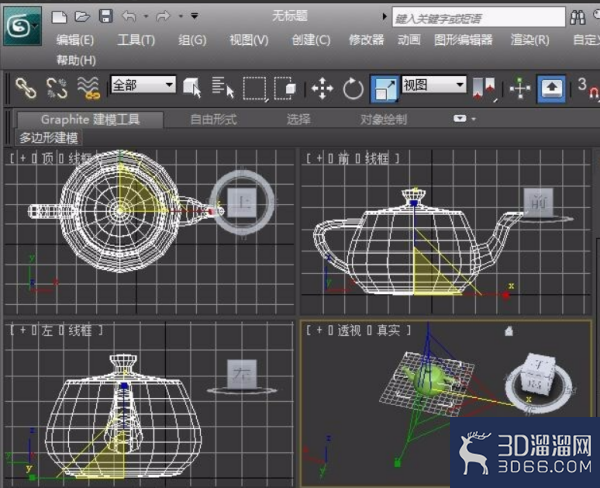Toggle keyboard shortcut override button

coord(551,89)
